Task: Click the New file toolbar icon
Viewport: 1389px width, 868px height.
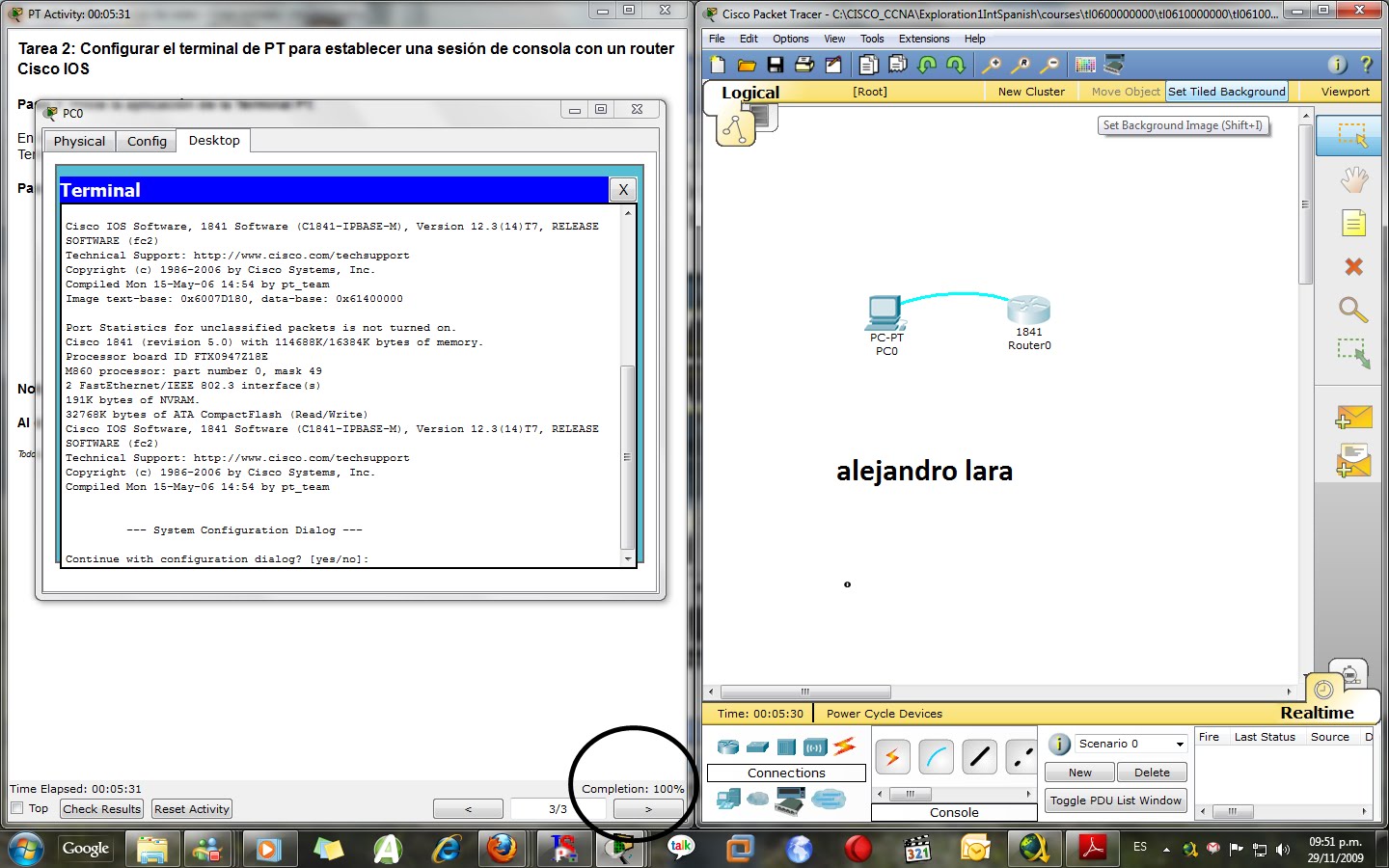Action: tap(718, 65)
